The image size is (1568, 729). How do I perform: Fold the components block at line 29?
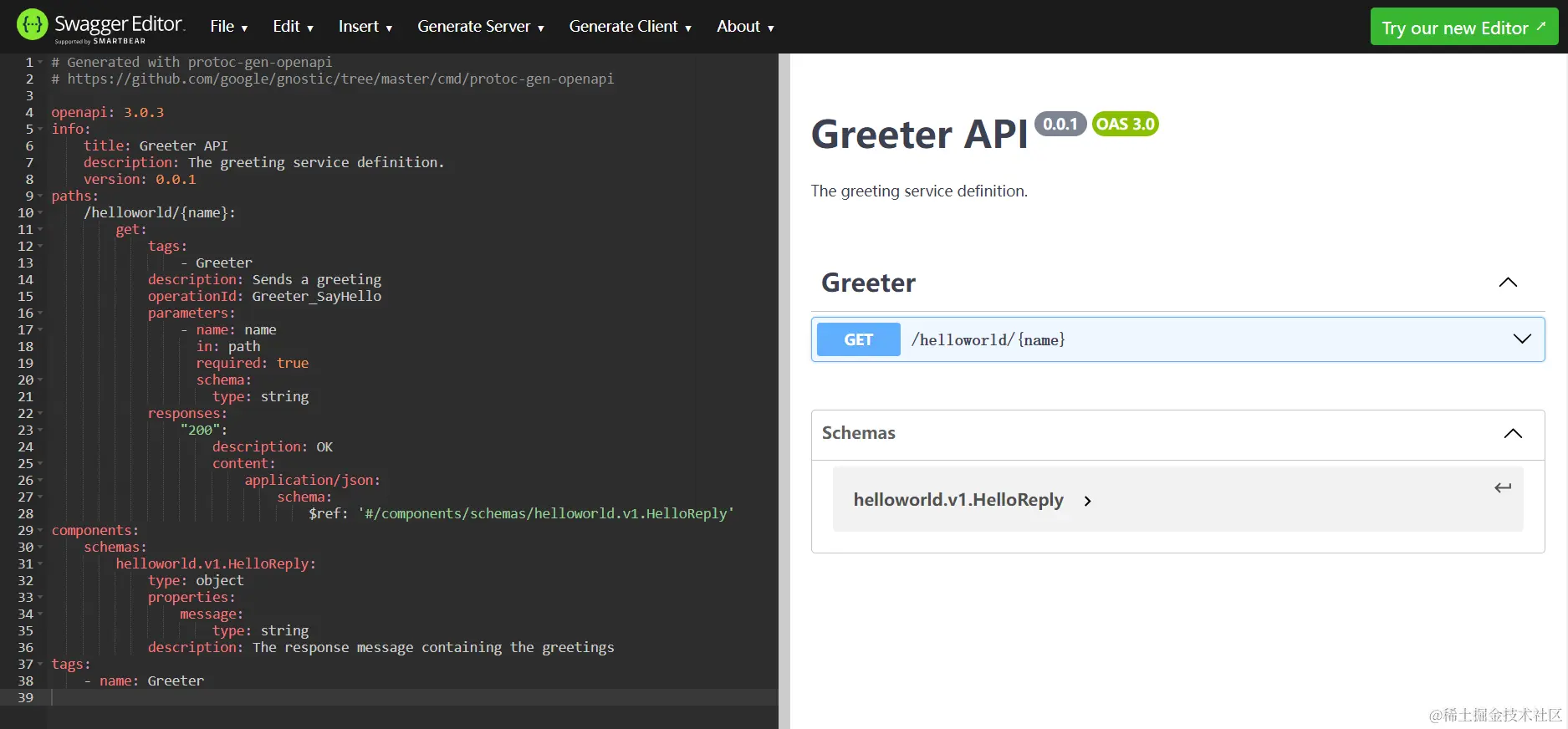39,531
